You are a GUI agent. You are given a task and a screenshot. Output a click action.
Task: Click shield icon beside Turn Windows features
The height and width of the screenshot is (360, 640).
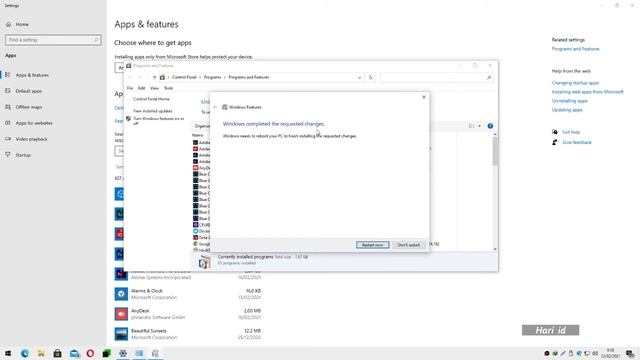[129, 119]
